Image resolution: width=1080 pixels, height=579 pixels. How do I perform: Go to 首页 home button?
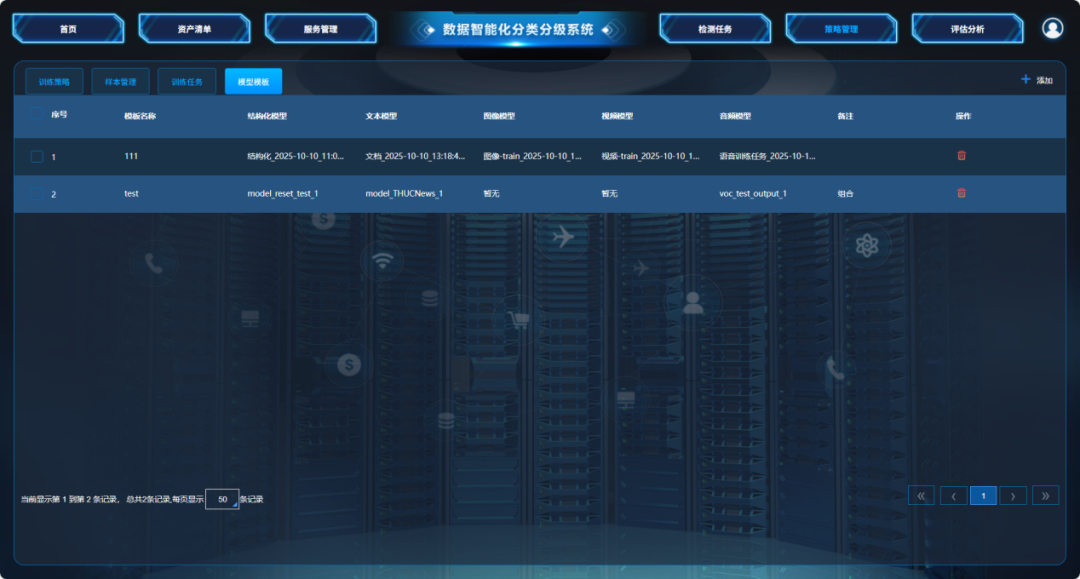(68, 29)
